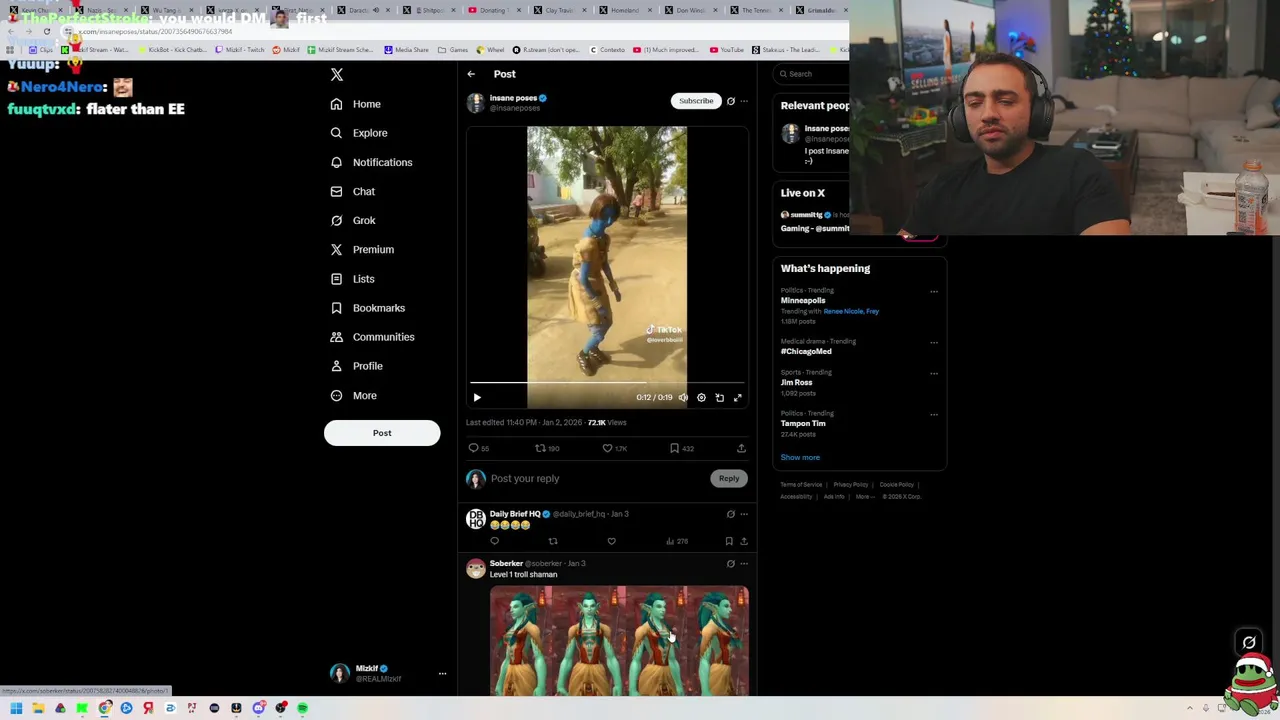
Task: Open Home in the X sidebar
Action: point(355,104)
